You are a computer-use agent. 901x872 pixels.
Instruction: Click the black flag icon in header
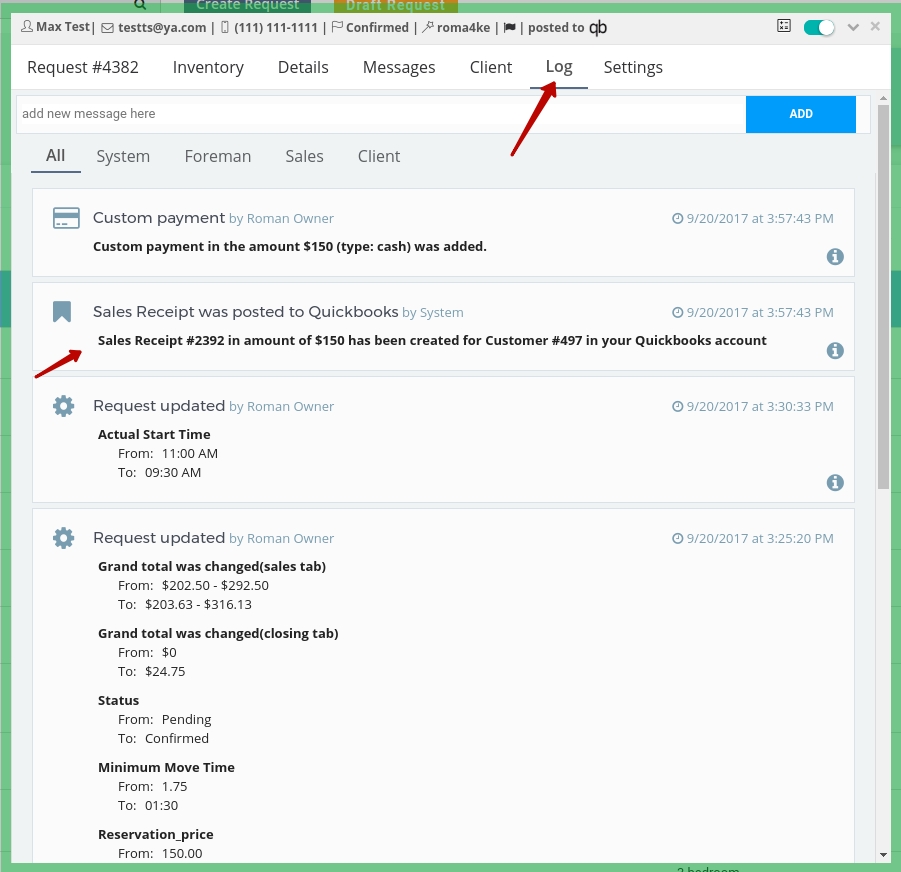tap(509, 28)
